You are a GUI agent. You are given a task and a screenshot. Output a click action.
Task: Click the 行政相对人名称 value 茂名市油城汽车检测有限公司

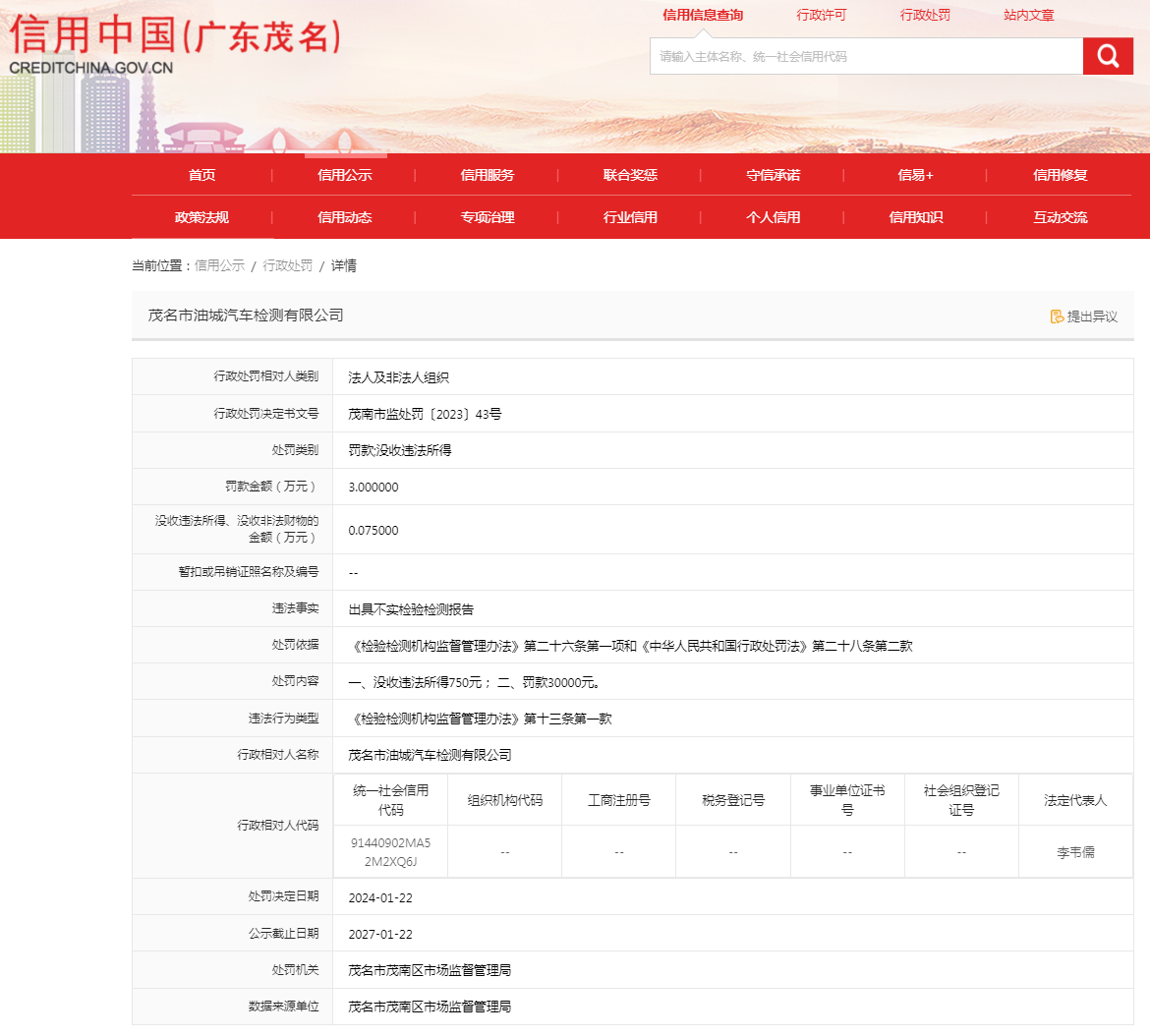[x=430, y=755]
